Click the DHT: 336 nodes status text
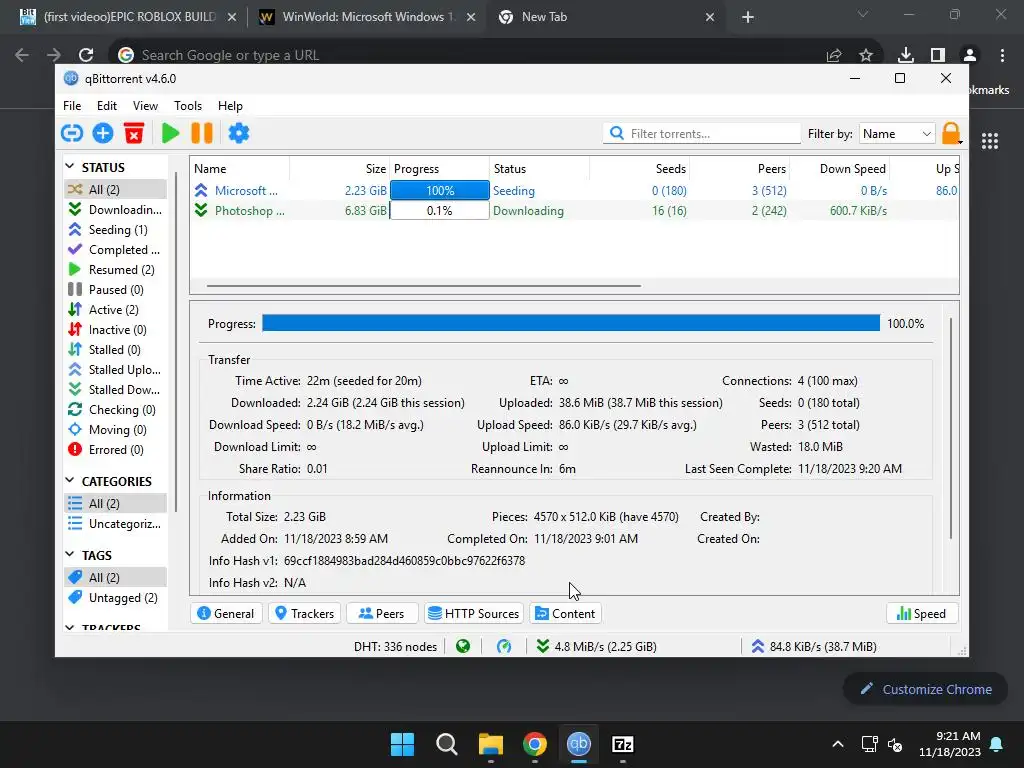 pos(395,647)
